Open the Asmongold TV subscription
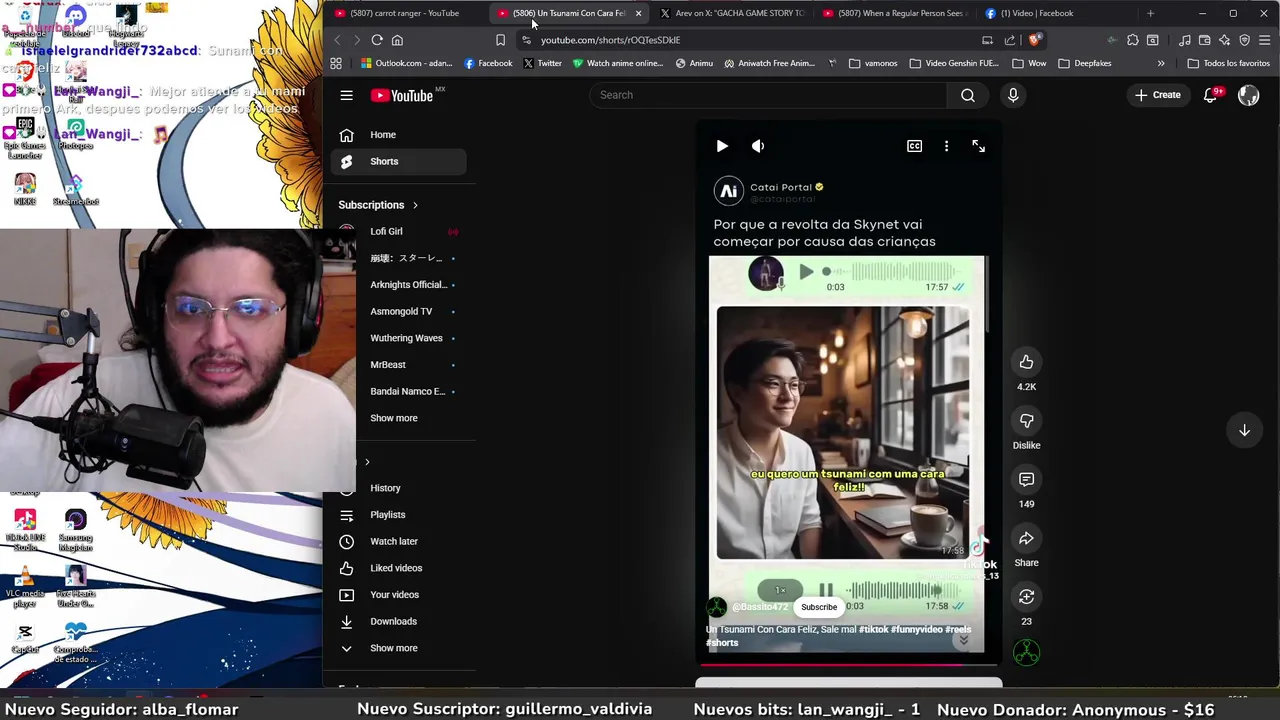1280x720 pixels. tap(398, 311)
